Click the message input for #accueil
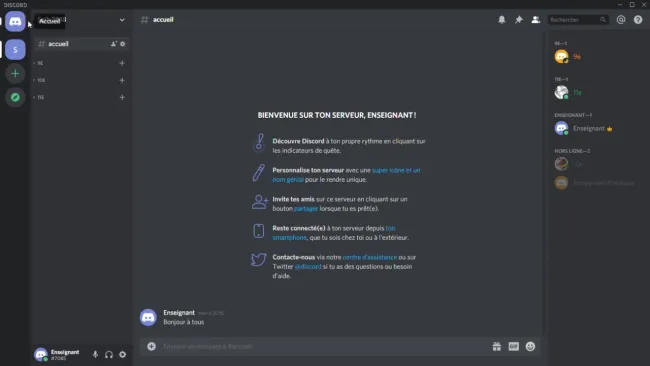 (323, 346)
